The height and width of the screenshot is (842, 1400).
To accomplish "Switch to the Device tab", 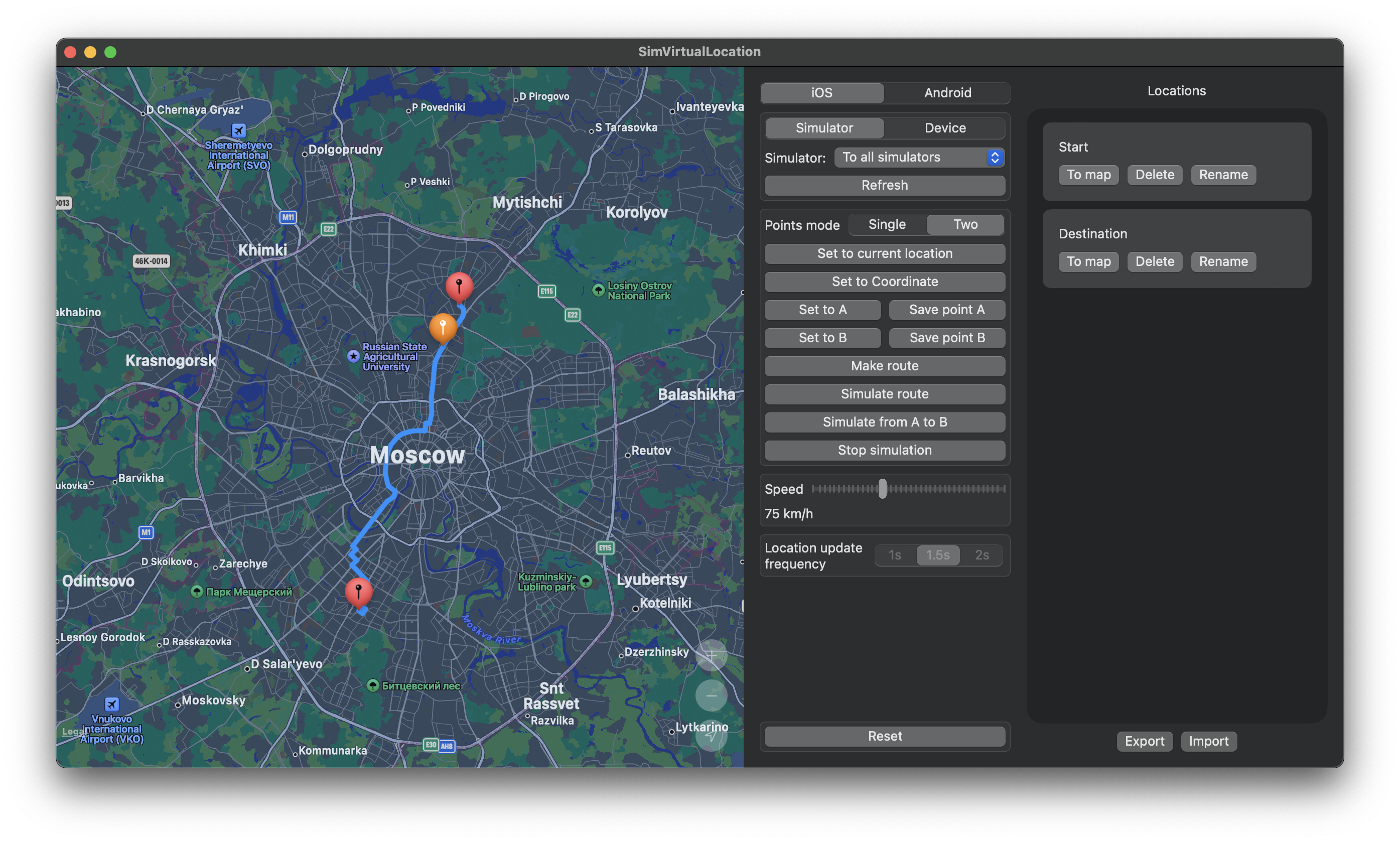I will pos(945,127).
